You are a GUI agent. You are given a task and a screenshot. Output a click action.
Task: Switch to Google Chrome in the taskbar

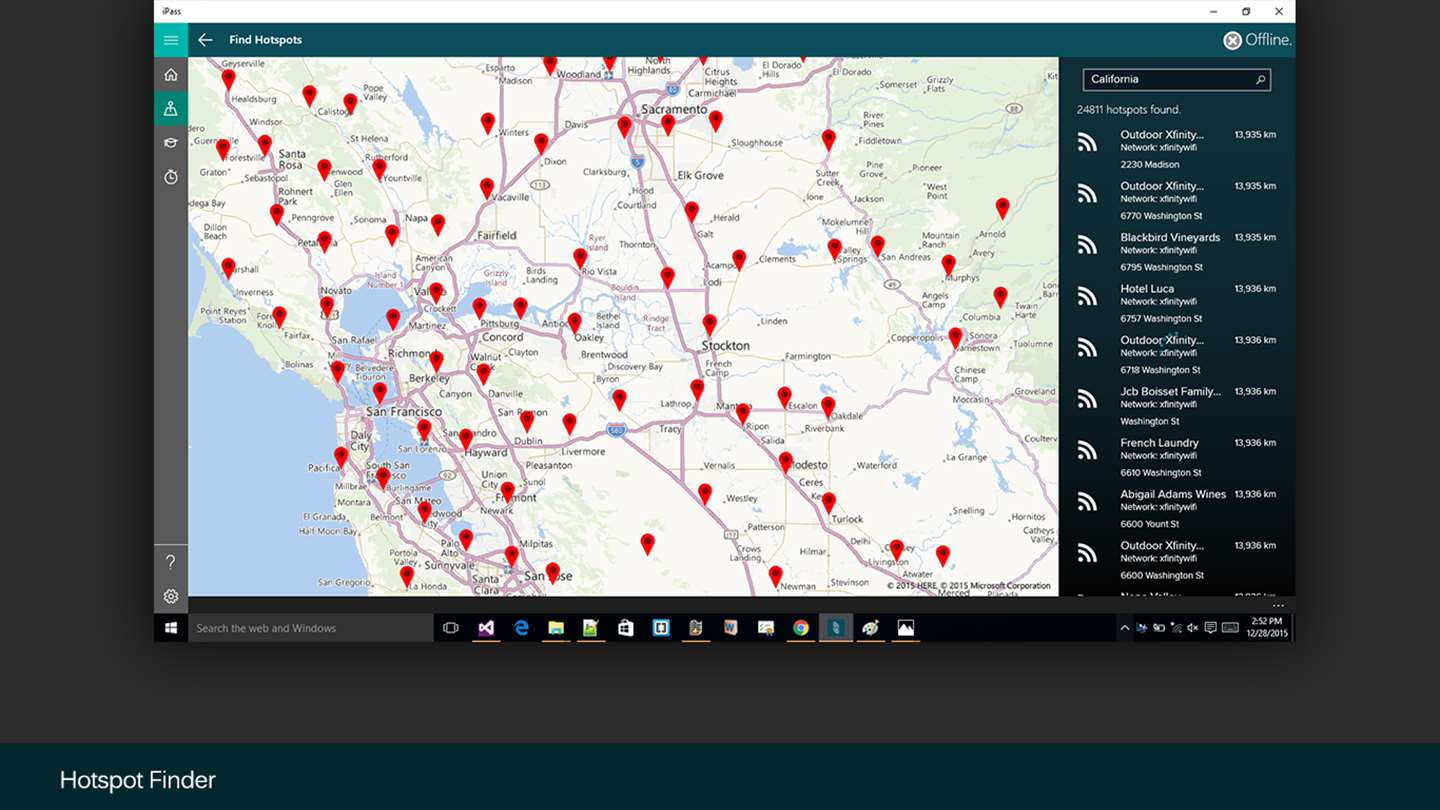[x=801, y=628]
